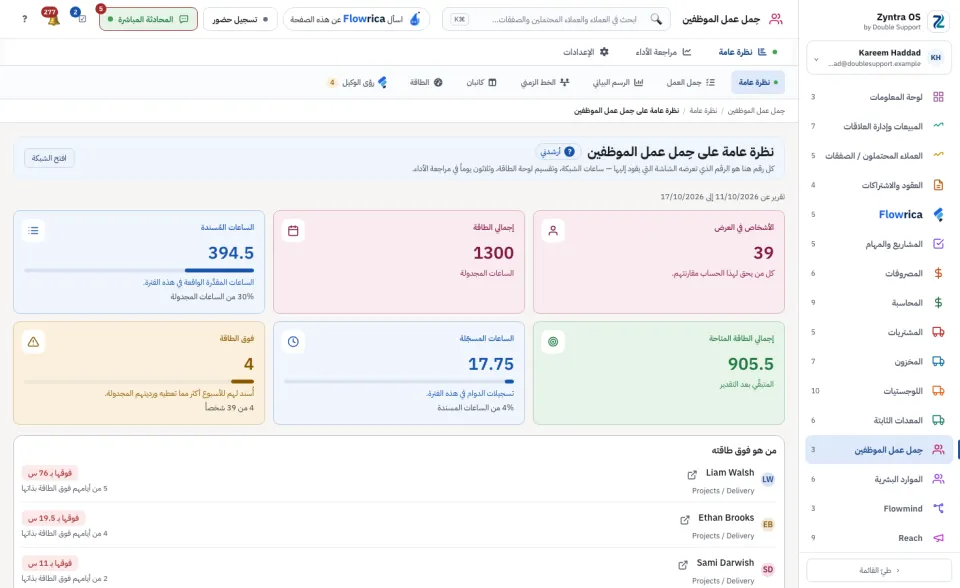Click the تسجيل حضور button
960x588 pixels.
[240, 19]
